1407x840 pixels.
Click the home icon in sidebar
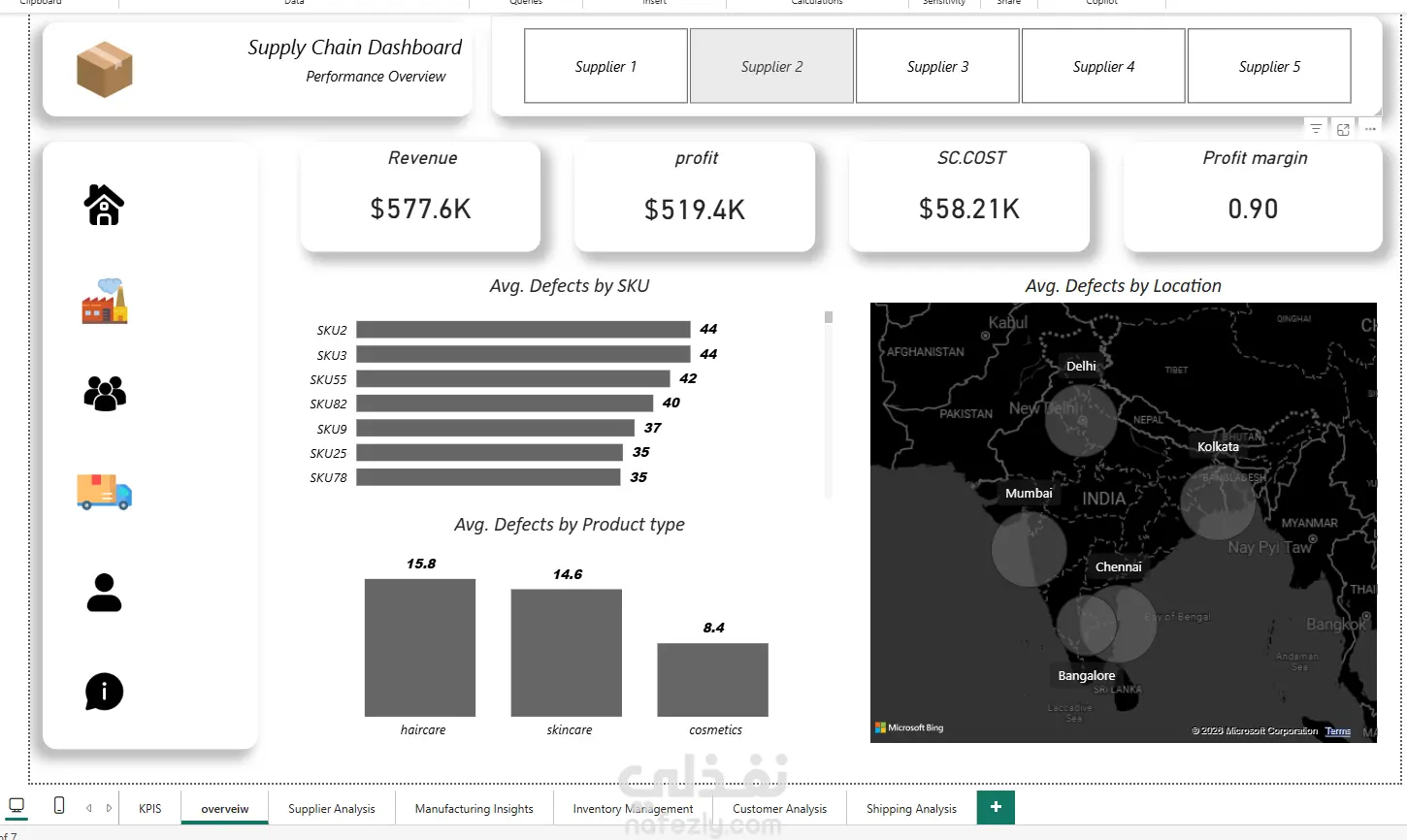(x=104, y=205)
